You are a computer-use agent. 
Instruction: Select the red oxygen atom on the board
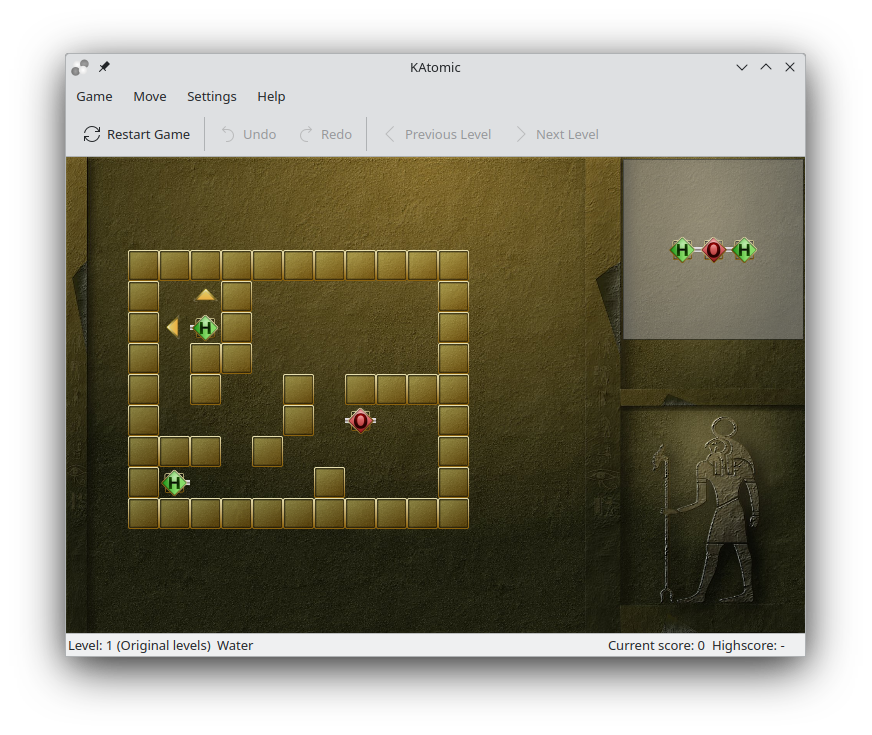point(360,421)
